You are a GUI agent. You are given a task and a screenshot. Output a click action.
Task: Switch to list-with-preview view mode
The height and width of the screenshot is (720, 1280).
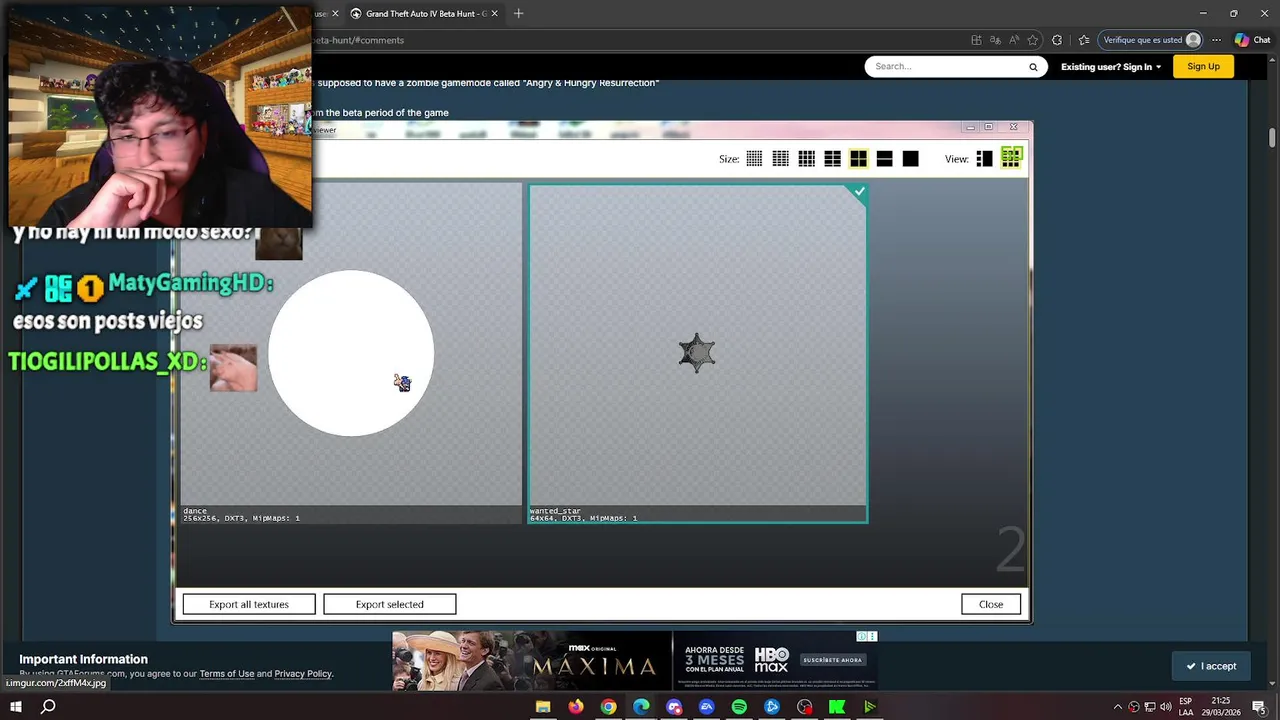pyautogui.click(x=984, y=159)
